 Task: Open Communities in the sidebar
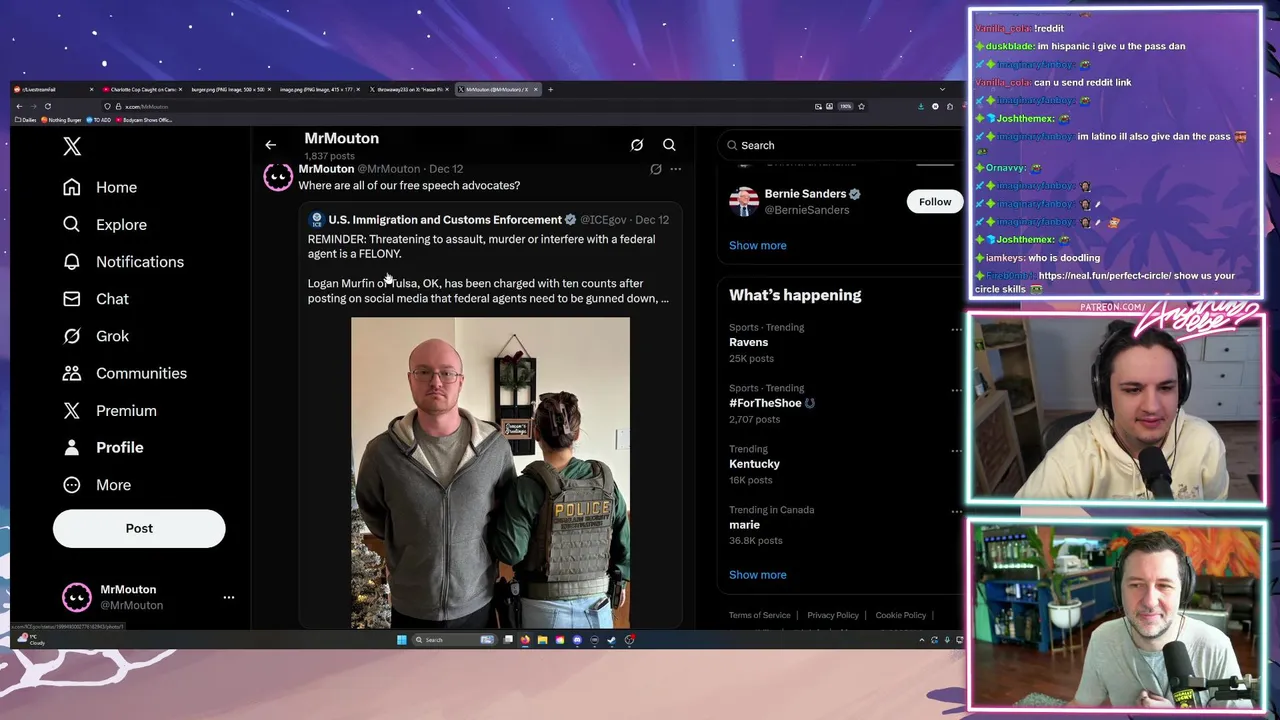pos(124,373)
